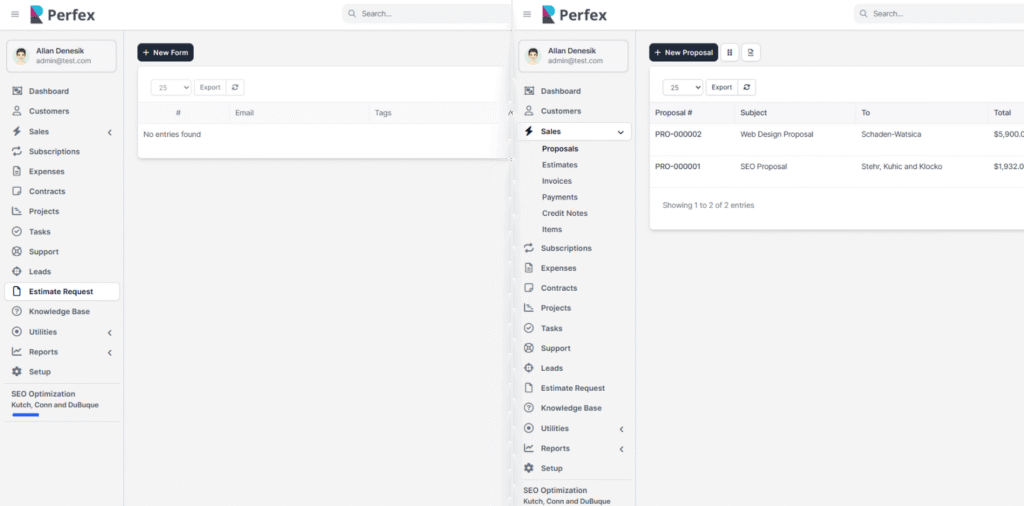Expand Utilities chevron in Proposals screen sidebar

click(622, 429)
